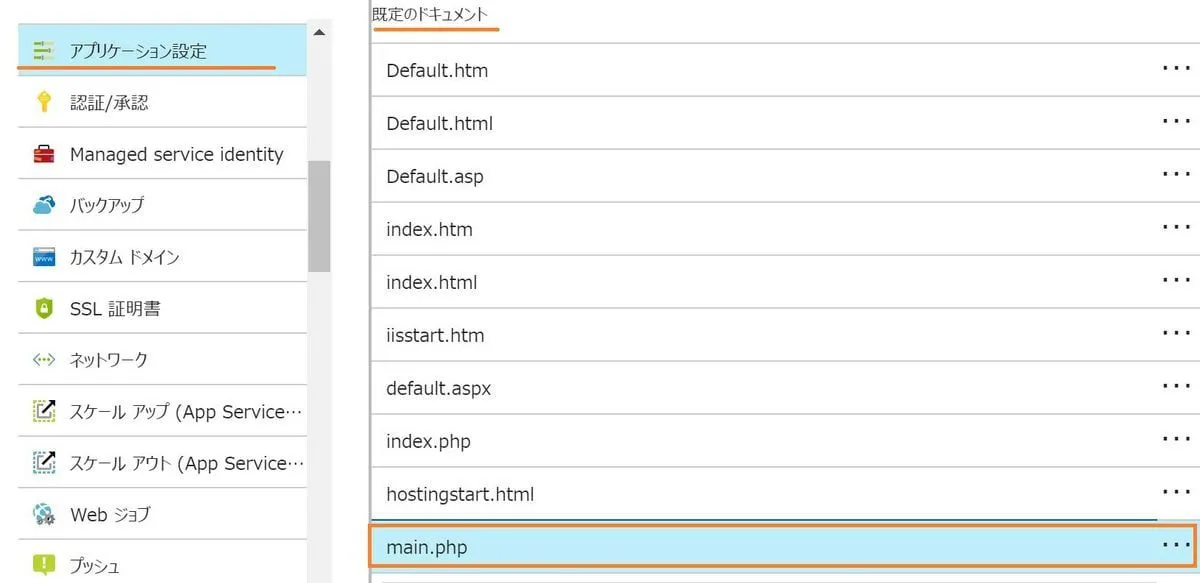
Task: Open the ellipsis menu for main.php
Action: (1176, 545)
